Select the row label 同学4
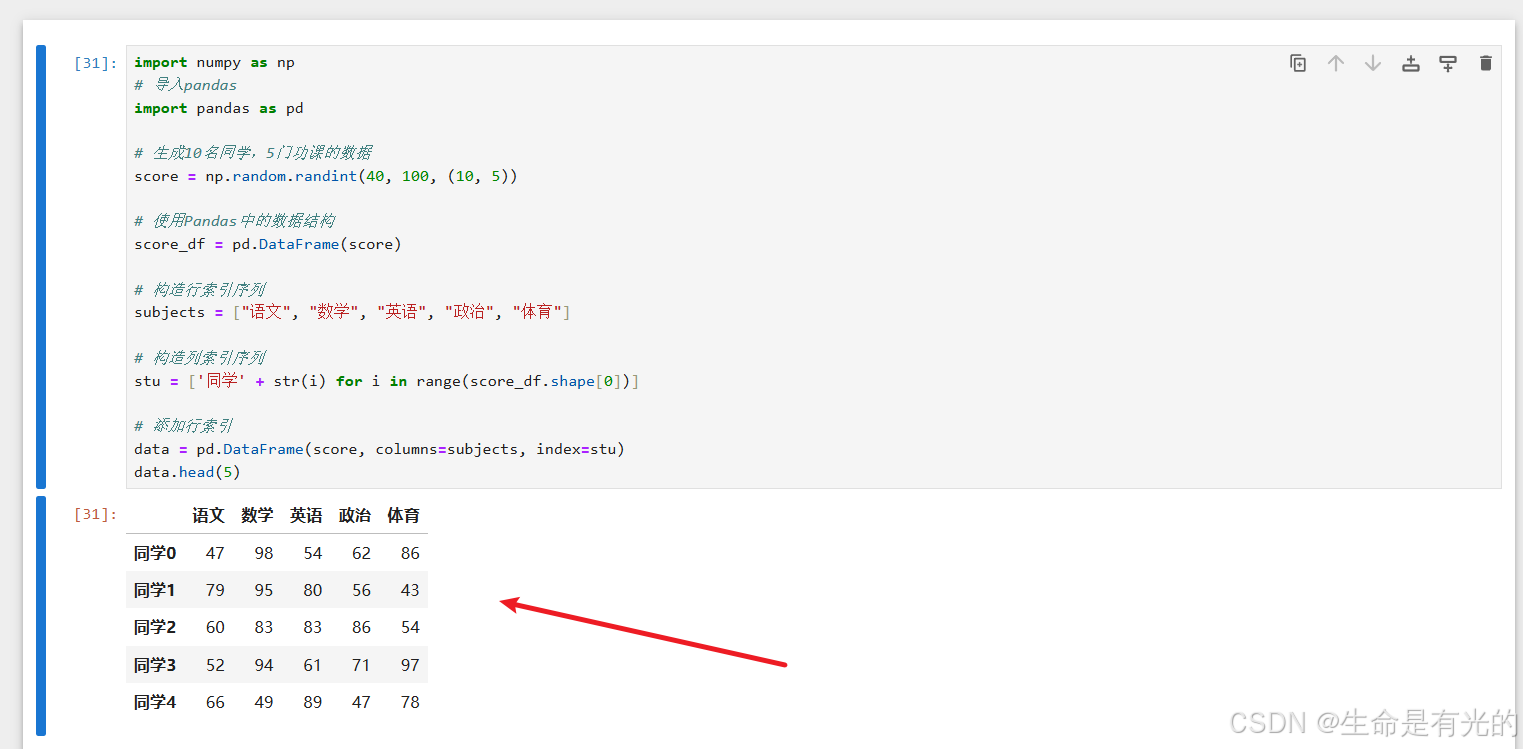The image size is (1523, 749). coord(155,702)
